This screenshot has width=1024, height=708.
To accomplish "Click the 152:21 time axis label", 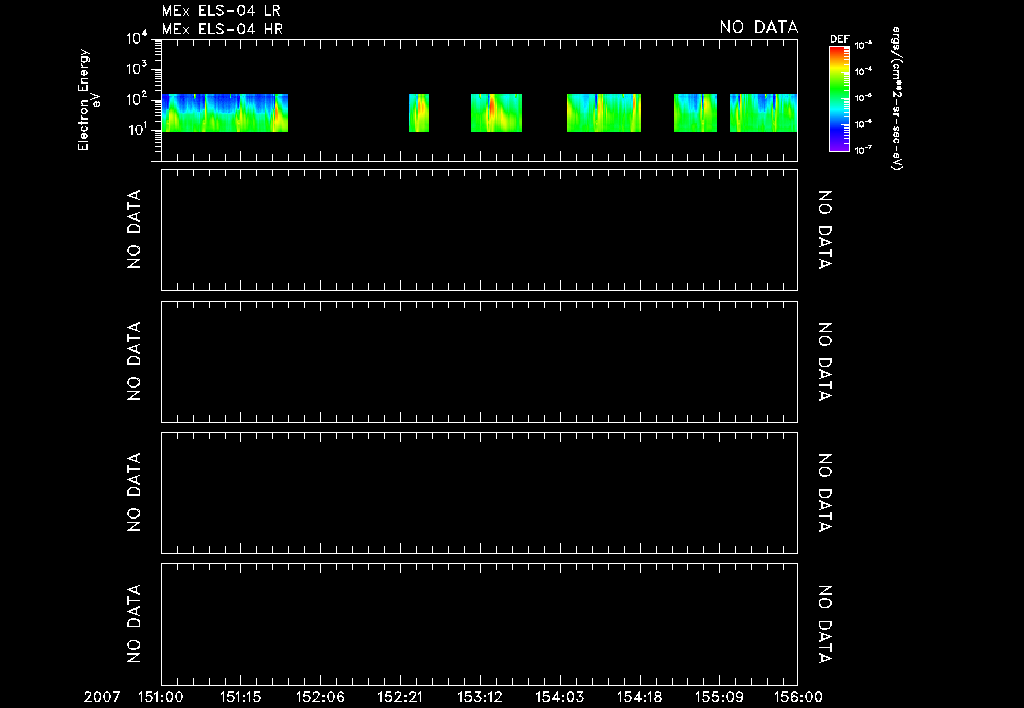I will (400, 697).
